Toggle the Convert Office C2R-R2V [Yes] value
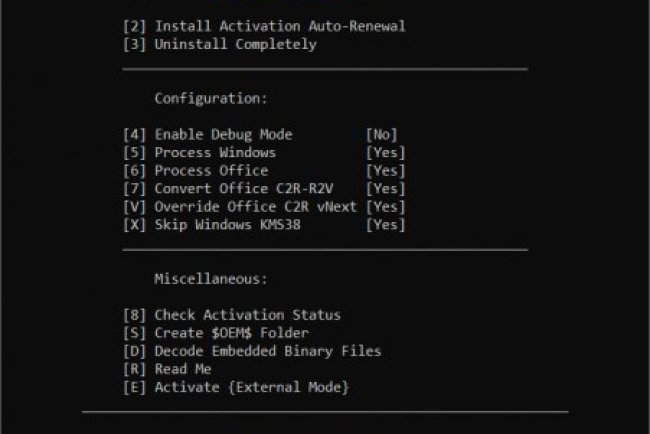This screenshot has height=434, width=650. pyautogui.click(x=385, y=189)
